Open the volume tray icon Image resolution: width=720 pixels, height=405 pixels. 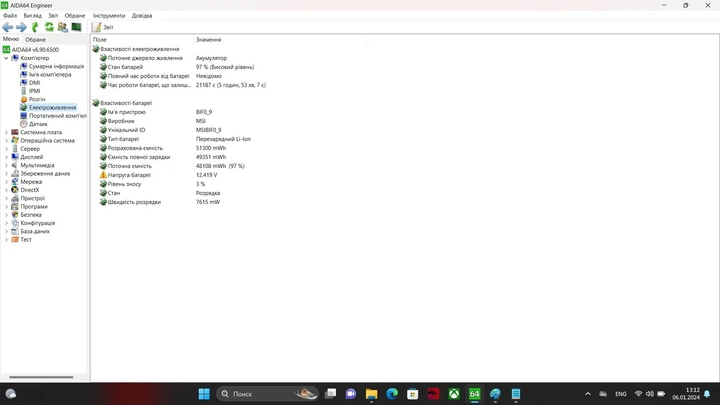click(650, 394)
